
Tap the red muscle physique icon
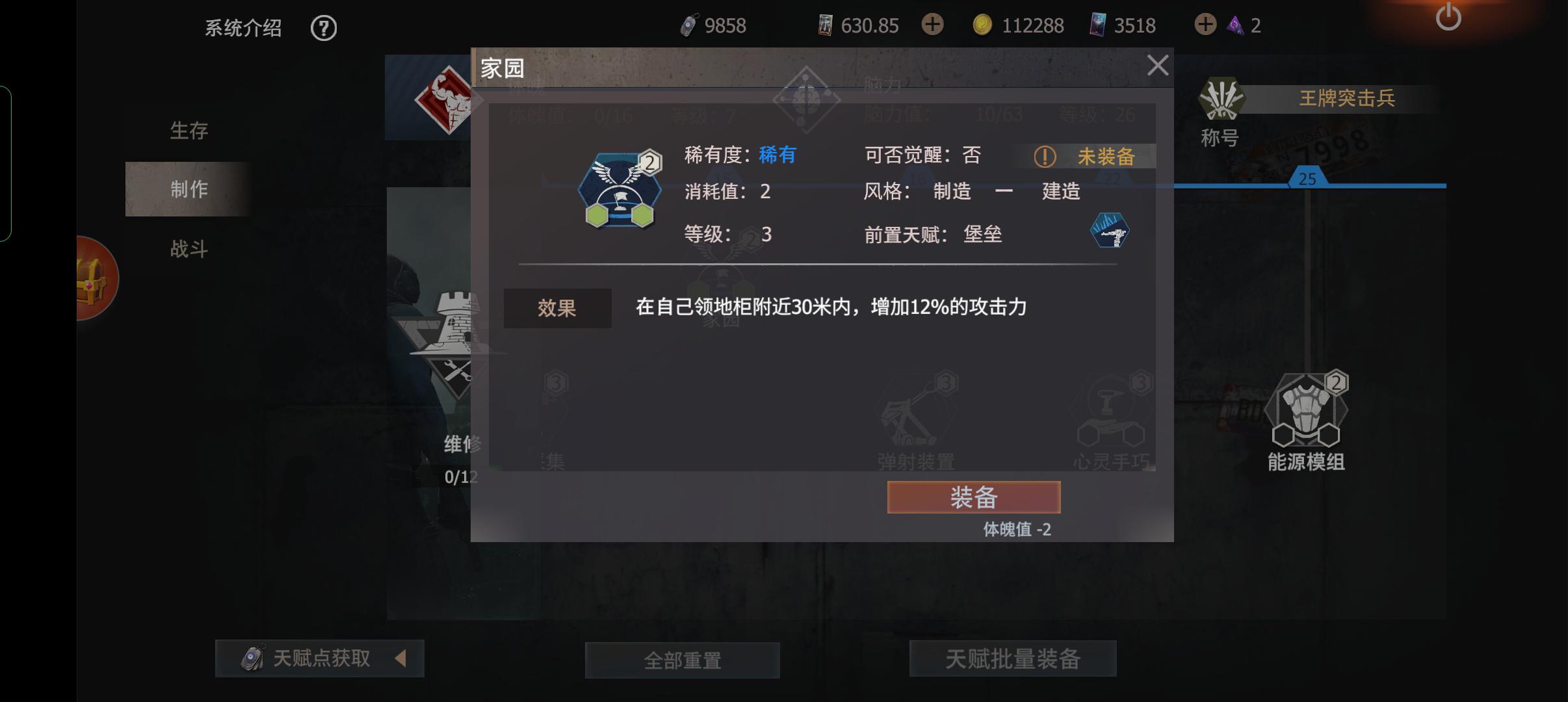point(448,100)
